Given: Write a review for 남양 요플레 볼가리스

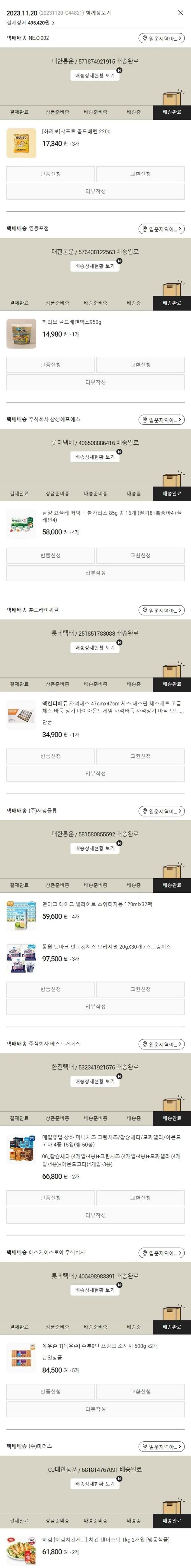Looking at the screenshot, I should pyautogui.click(x=95, y=573).
